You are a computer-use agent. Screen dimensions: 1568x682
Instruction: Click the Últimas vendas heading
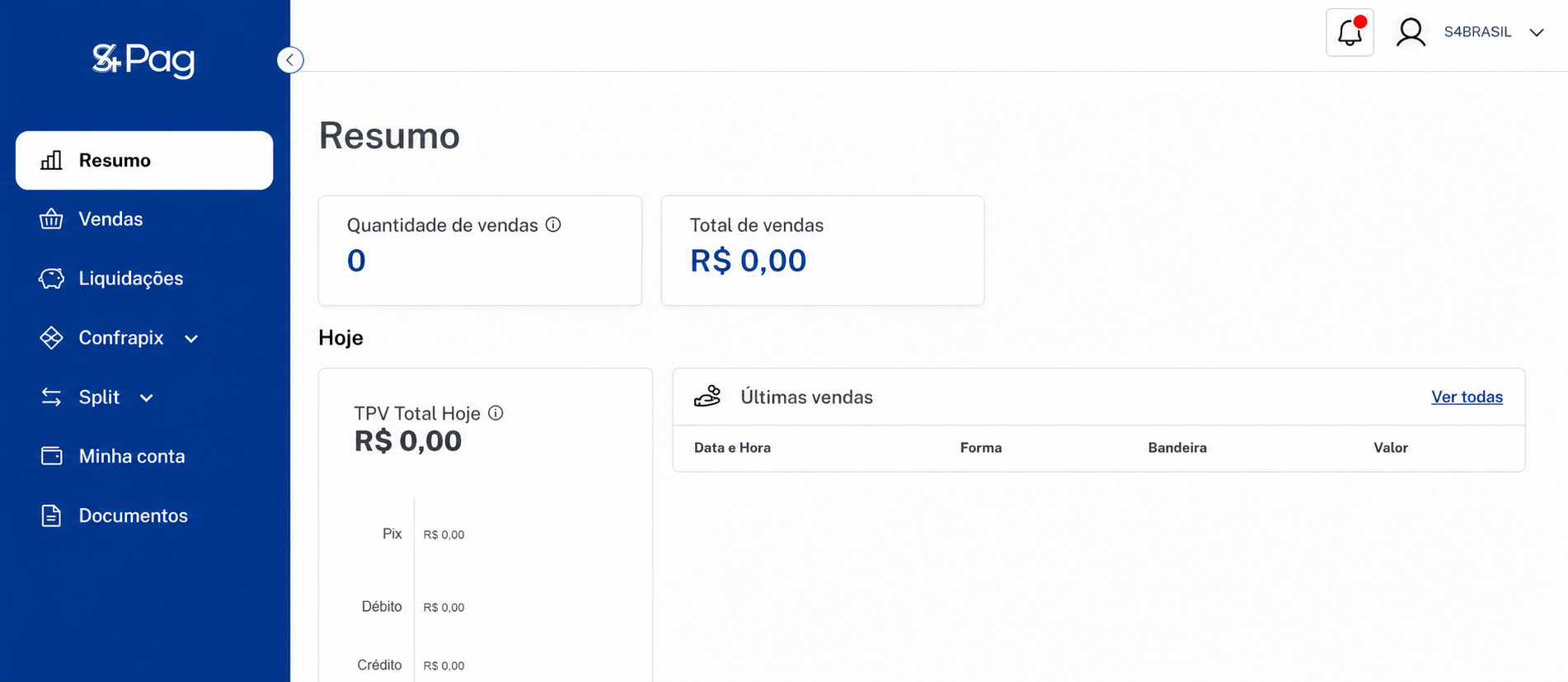pos(806,397)
